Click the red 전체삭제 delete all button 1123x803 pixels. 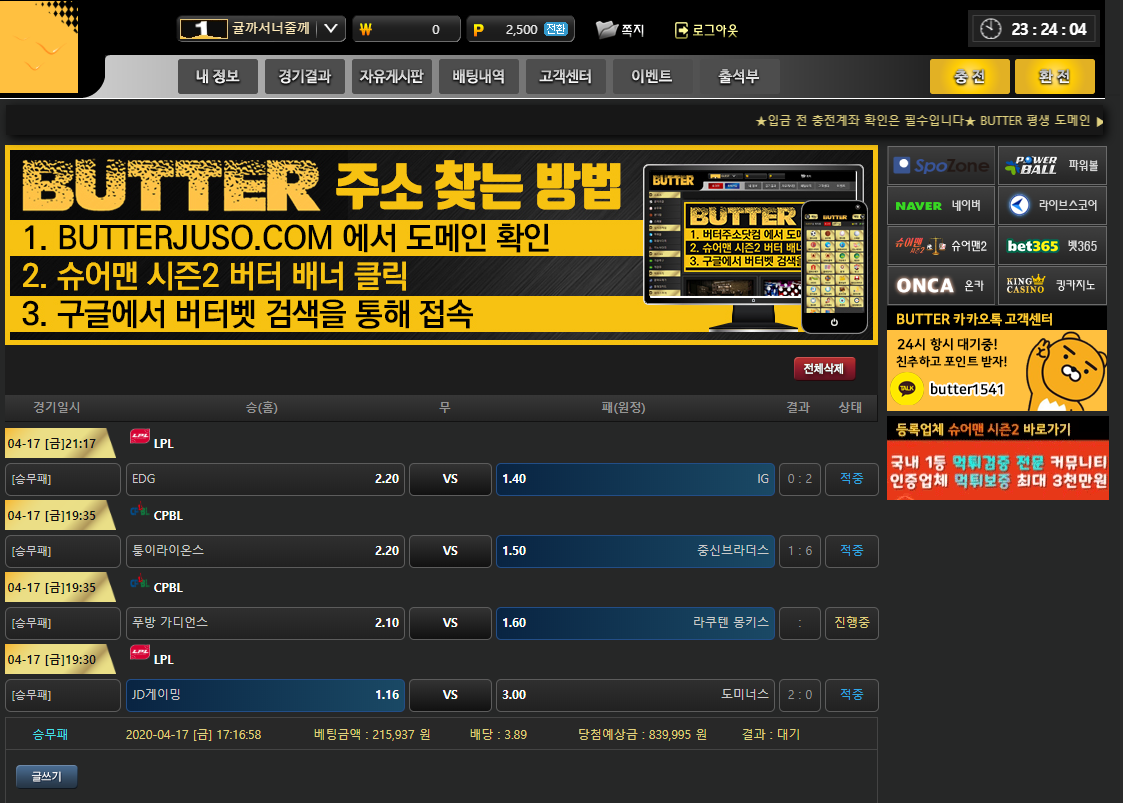(x=824, y=369)
